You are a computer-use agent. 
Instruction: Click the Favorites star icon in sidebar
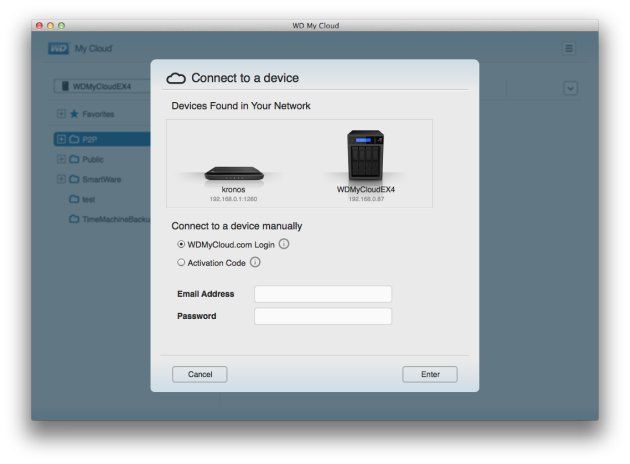coord(74,114)
